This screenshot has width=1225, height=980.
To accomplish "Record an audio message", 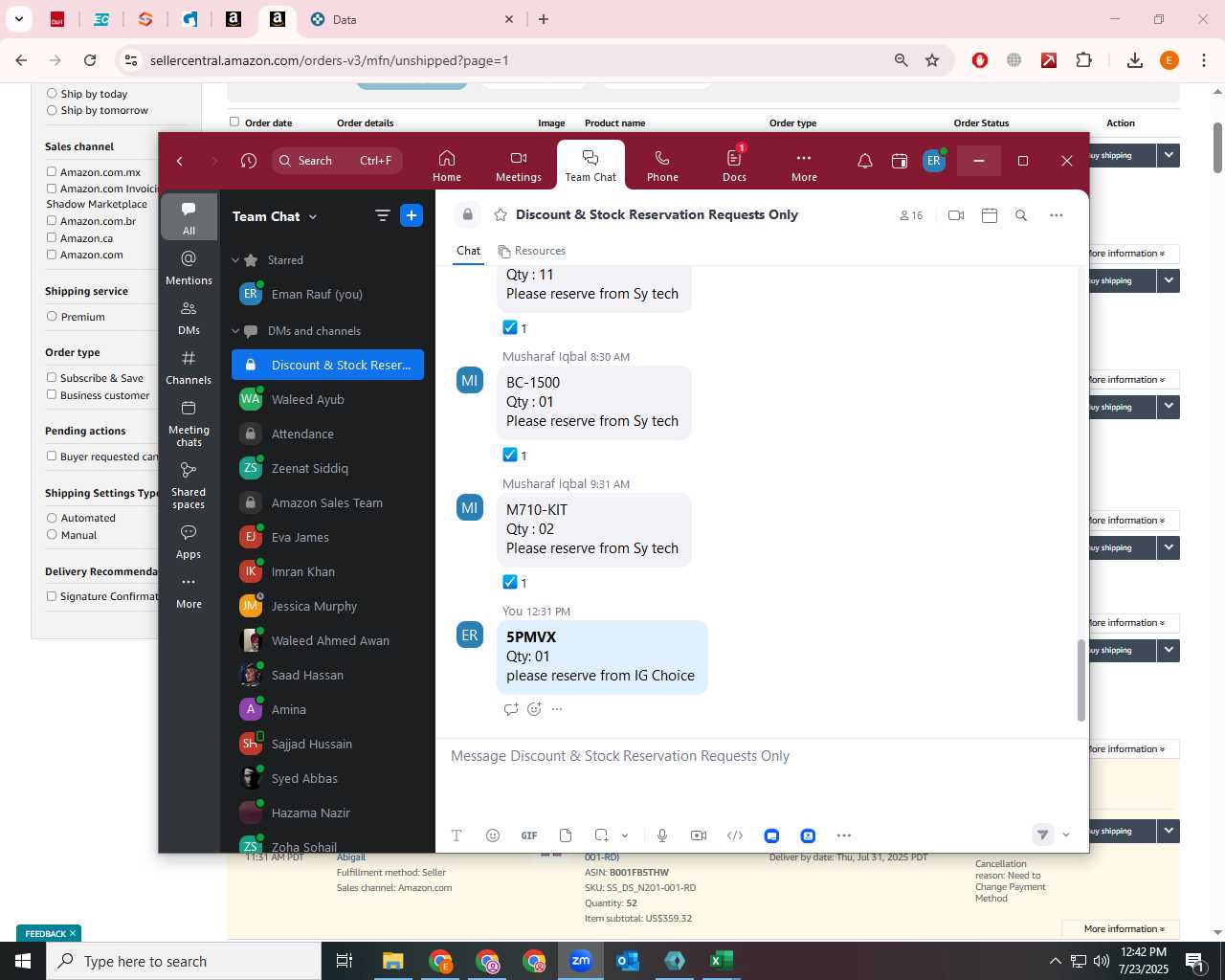I will click(x=662, y=835).
